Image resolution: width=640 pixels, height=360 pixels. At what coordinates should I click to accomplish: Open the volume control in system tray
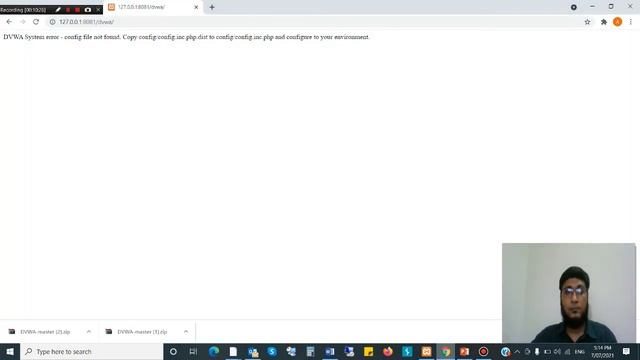557,351
